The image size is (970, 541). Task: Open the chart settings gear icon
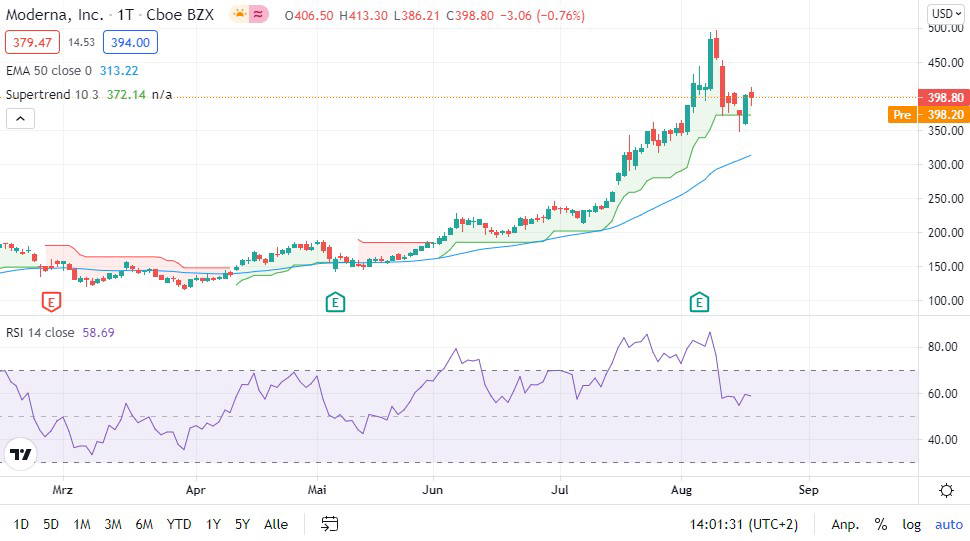tap(946, 490)
